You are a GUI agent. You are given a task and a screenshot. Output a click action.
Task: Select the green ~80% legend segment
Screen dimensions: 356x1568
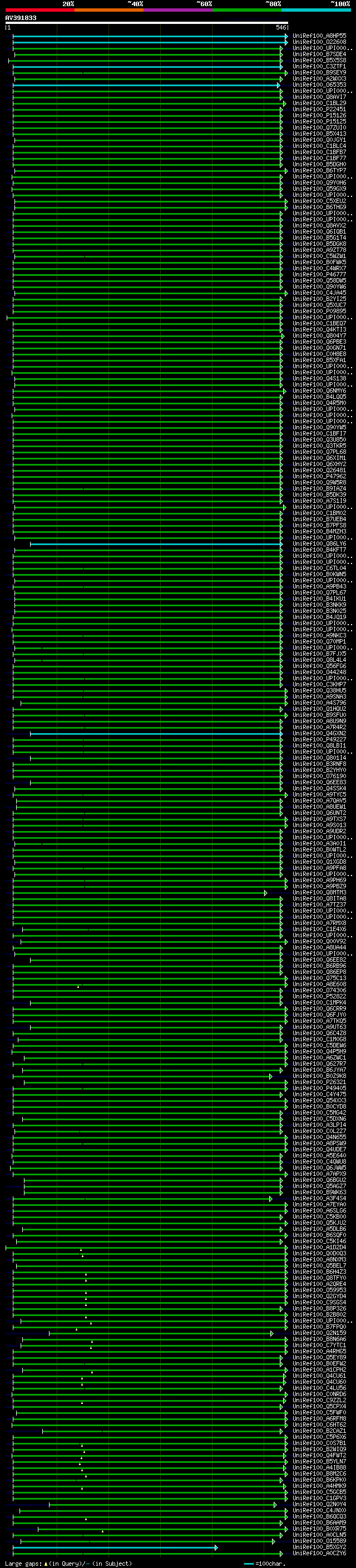click(247, 10)
